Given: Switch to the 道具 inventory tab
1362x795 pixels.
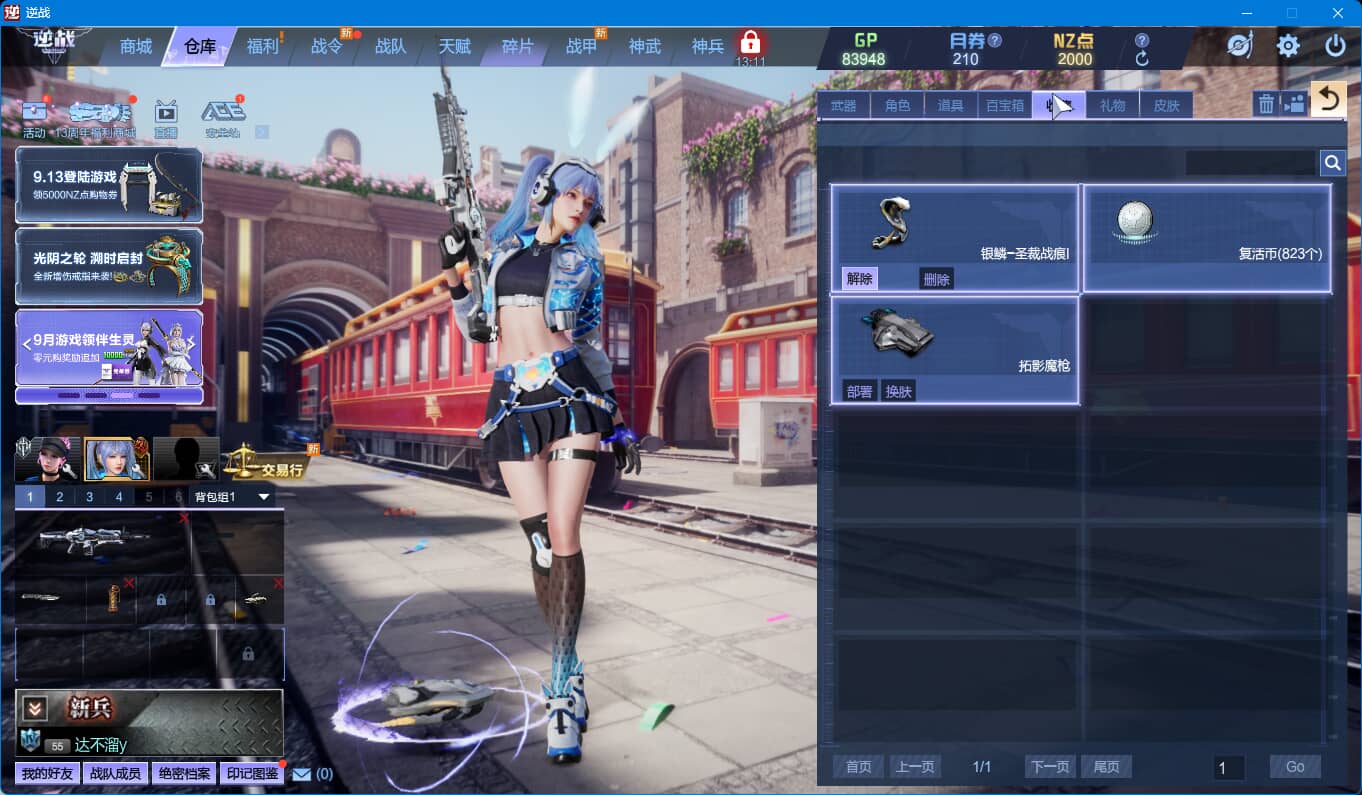Looking at the screenshot, I should (951, 105).
